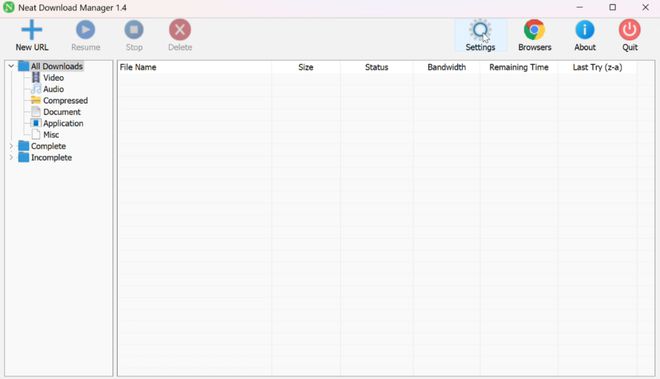Select the Document label in tree
The image size is (660, 379).
62,112
